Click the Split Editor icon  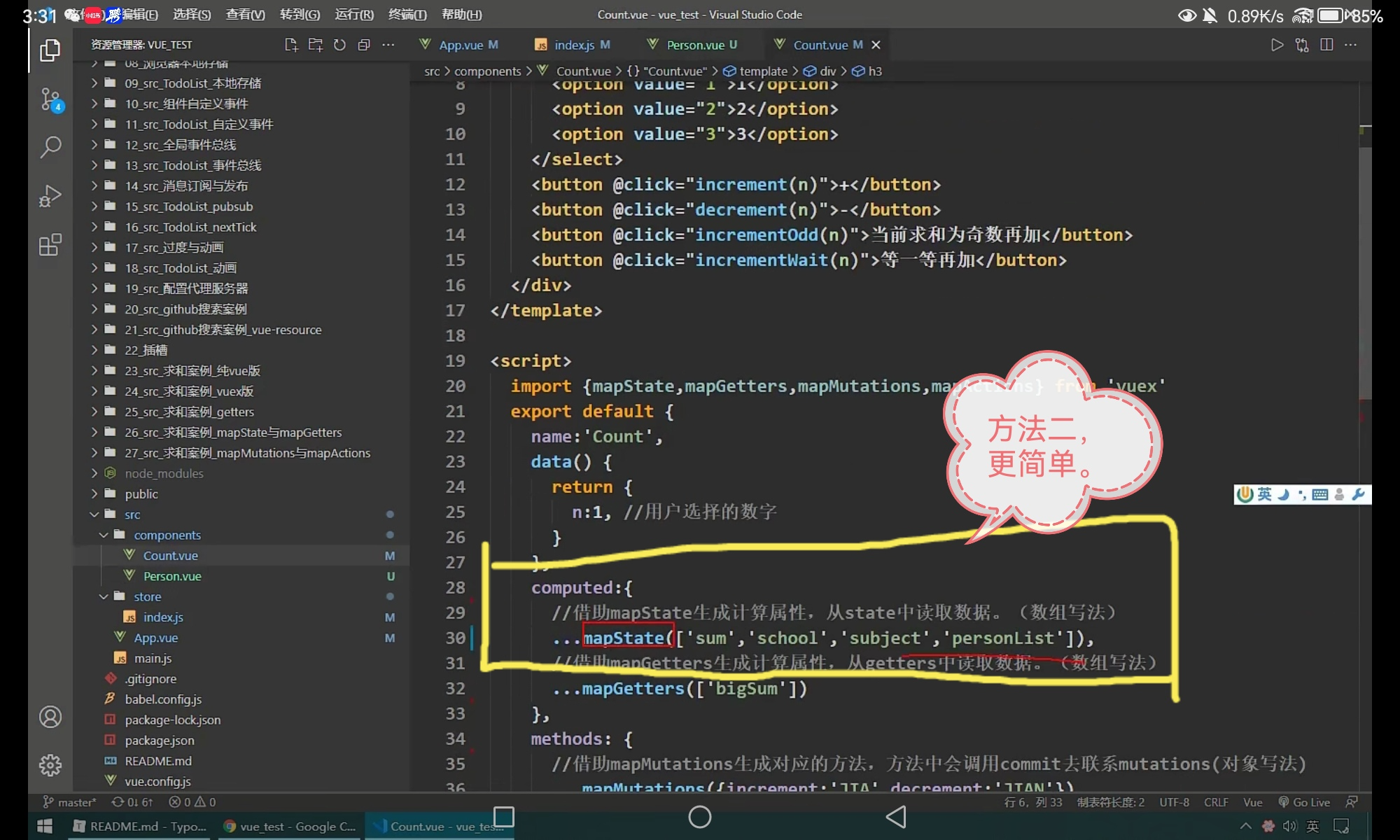[1326, 45]
